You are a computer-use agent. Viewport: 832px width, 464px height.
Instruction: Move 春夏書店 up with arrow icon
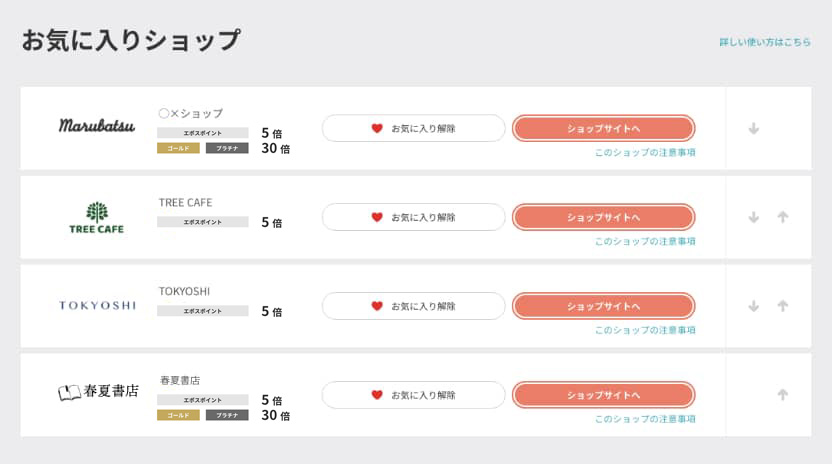[x=783, y=394]
